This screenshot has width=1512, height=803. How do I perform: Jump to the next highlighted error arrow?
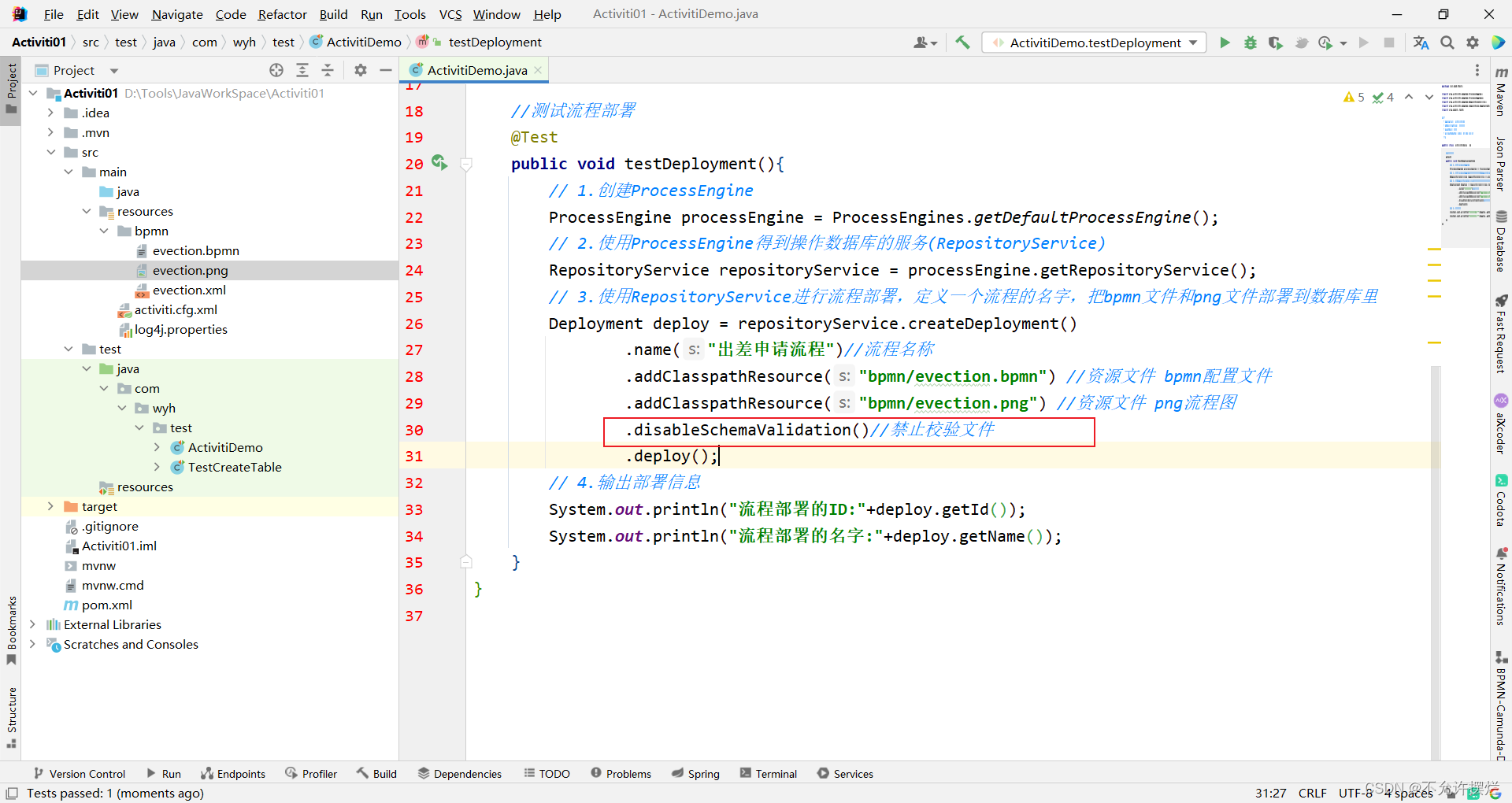pyautogui.click(x=1429, y=97)
